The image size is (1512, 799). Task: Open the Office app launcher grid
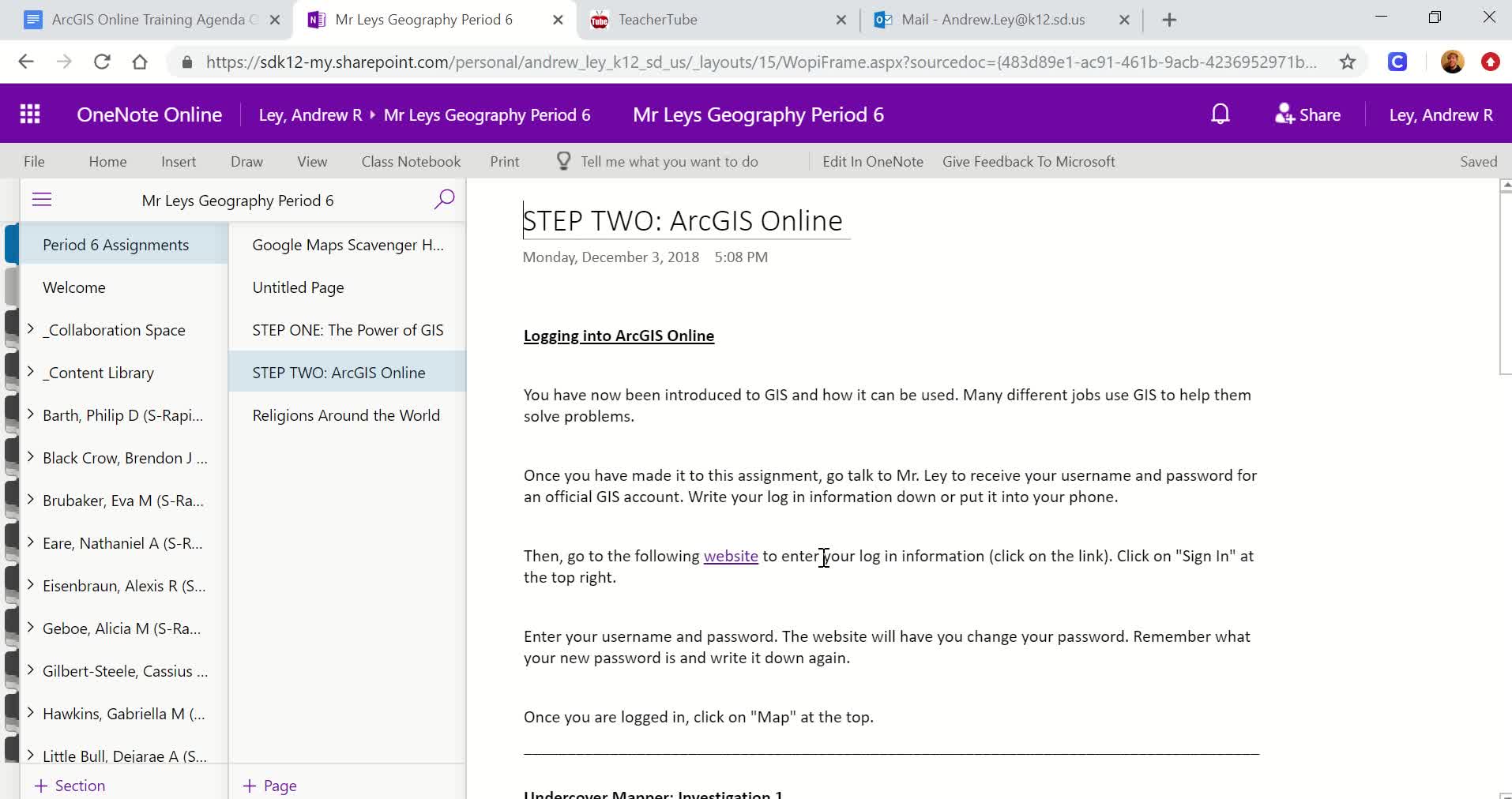[x=30, y=114]
